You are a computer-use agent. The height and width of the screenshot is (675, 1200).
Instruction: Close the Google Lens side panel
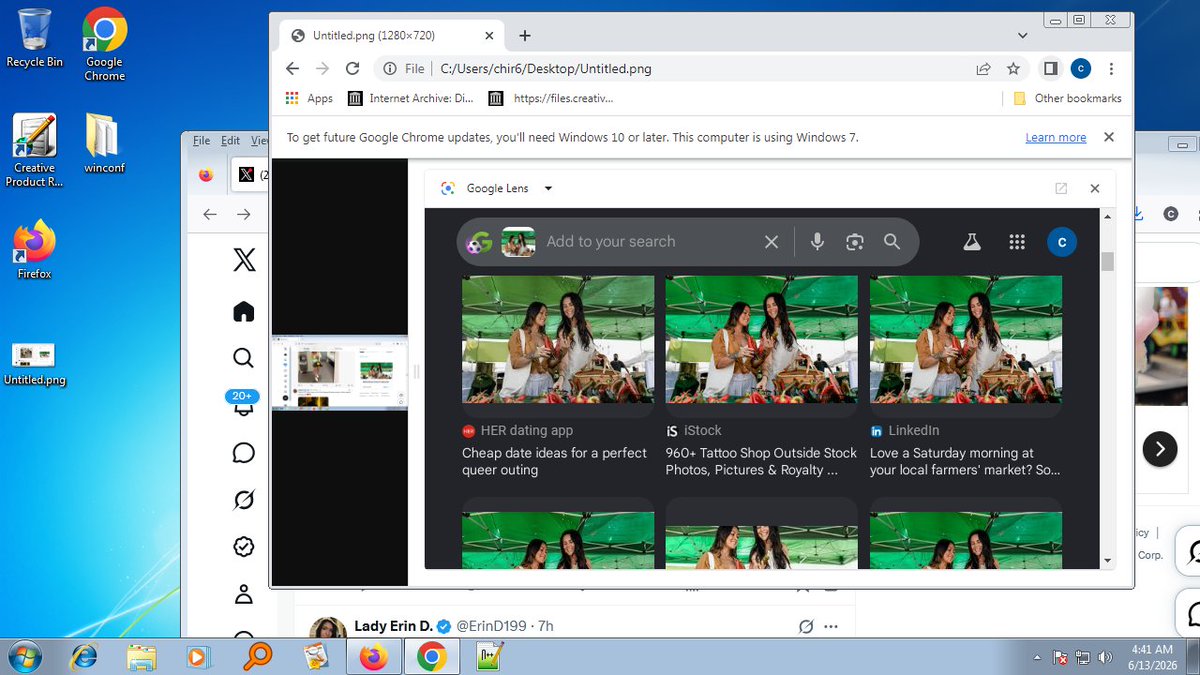pyautogui.click(x=1095, y=188)
